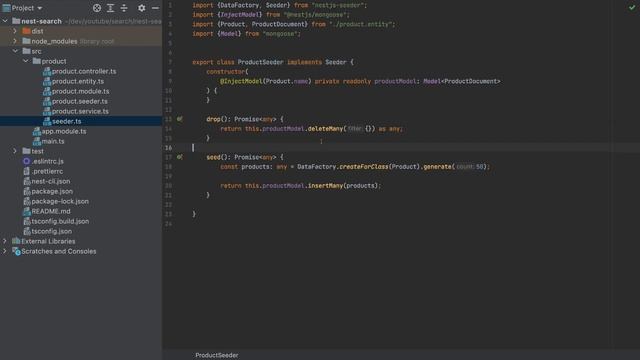640x360 pixels.
Task: Expand the node_modules folder
Action: click(15, 41)
